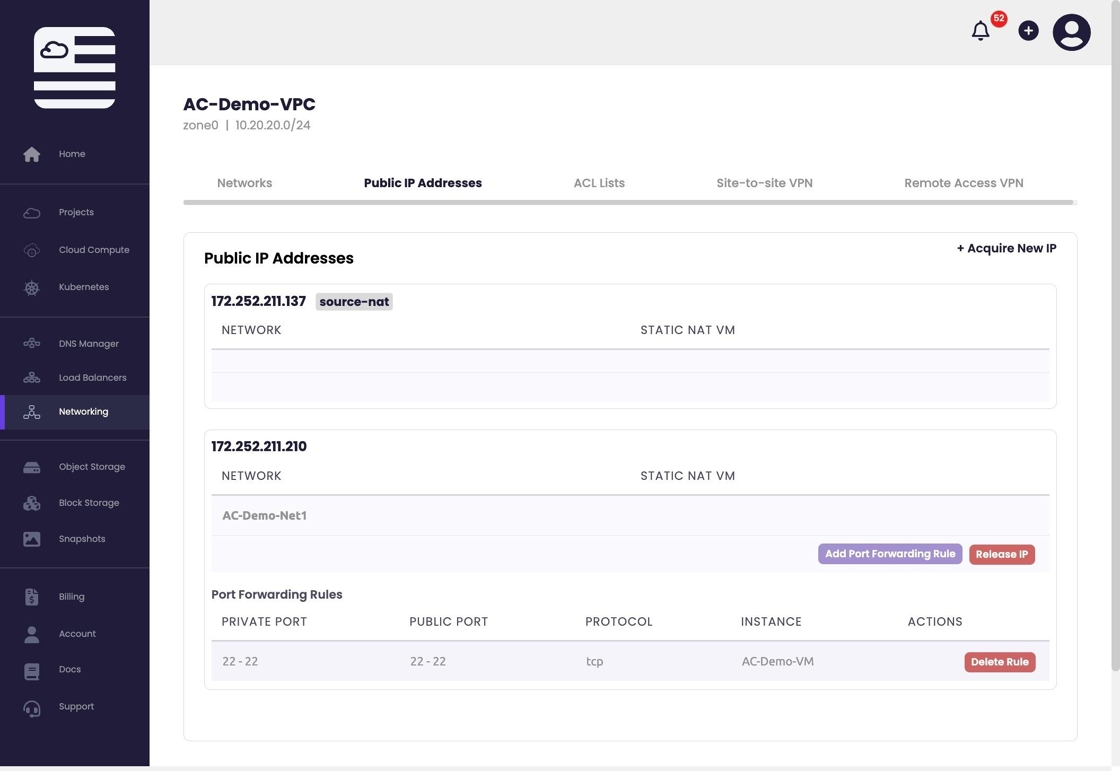Open the user profile avatar
The height and width of the screenshot is (771, 1120).
(x=1071, y=32)
